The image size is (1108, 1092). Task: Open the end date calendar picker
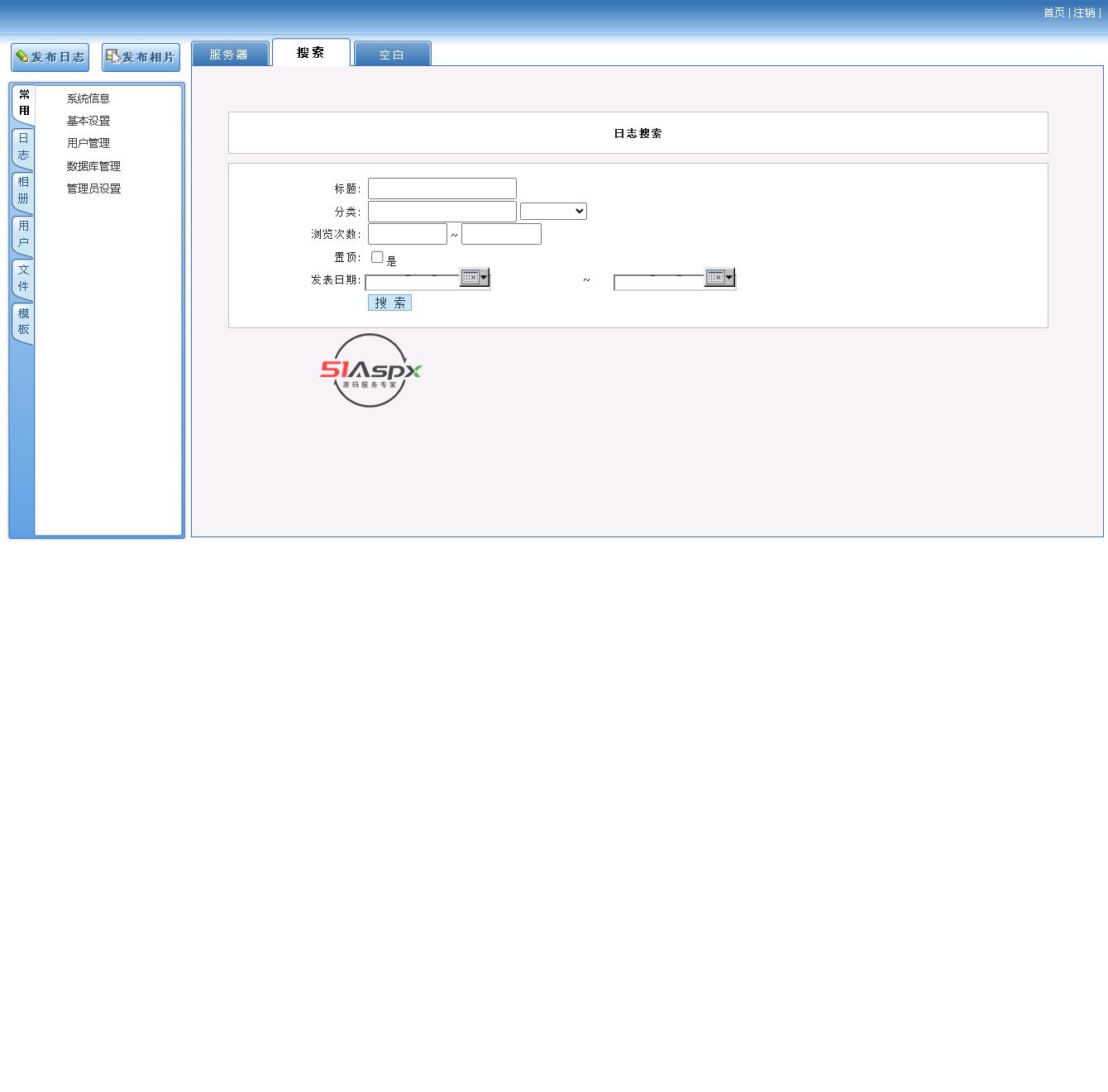pyautogui.click(x=719, y=277)
